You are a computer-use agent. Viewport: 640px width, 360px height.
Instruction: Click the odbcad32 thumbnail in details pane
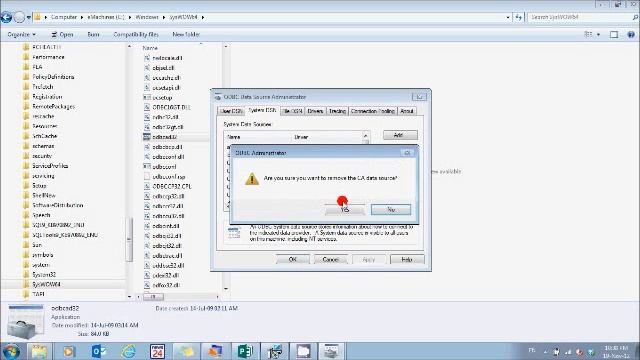[x=26, y=322]
